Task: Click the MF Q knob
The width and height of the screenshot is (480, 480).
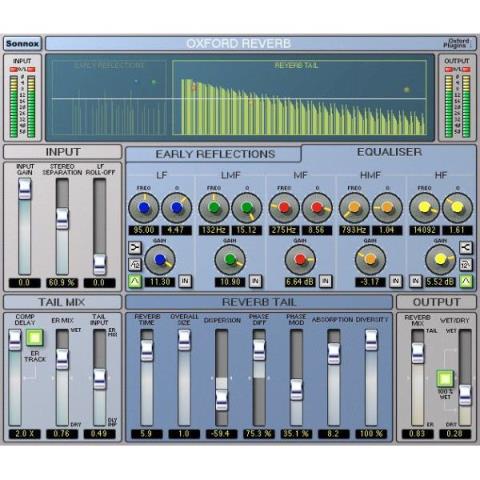Action: click(317, 208)
